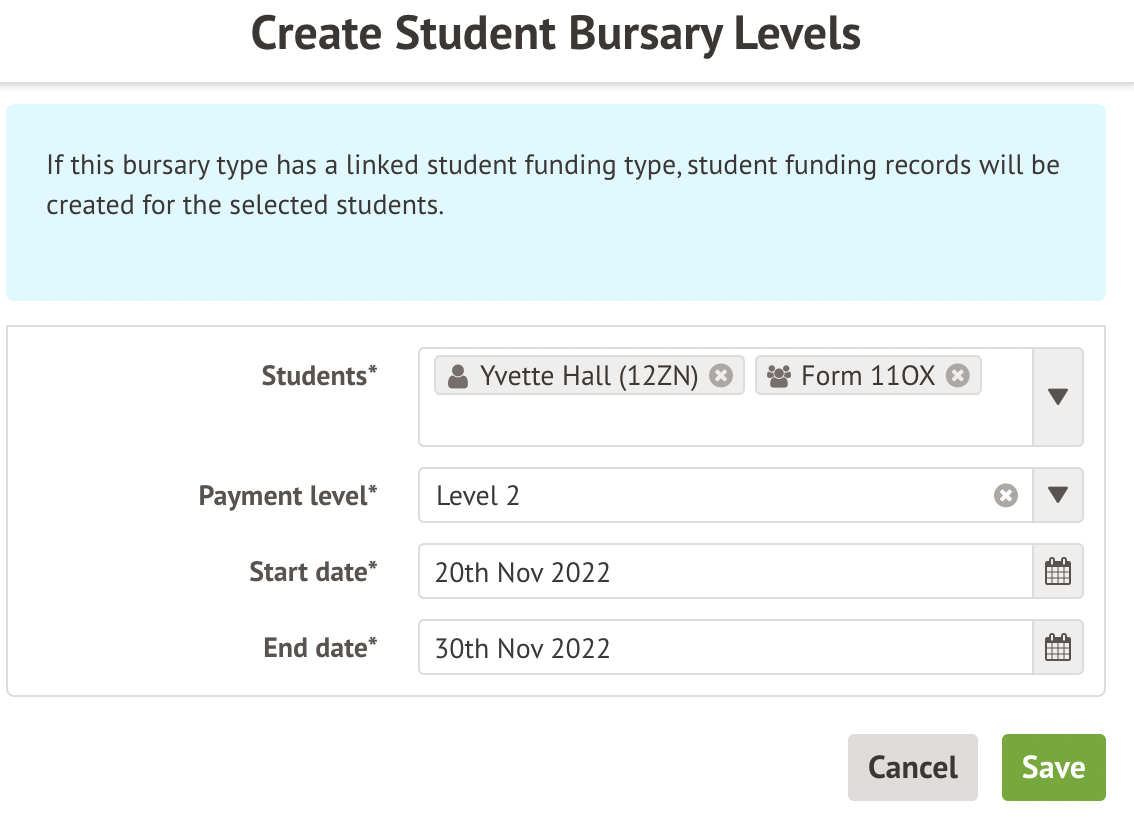This screenshot has width=1134, height=840.
Task: Remove Yvette Hall (12ZN) from Students
Action: pyautogui.click(x=721, y=376)
